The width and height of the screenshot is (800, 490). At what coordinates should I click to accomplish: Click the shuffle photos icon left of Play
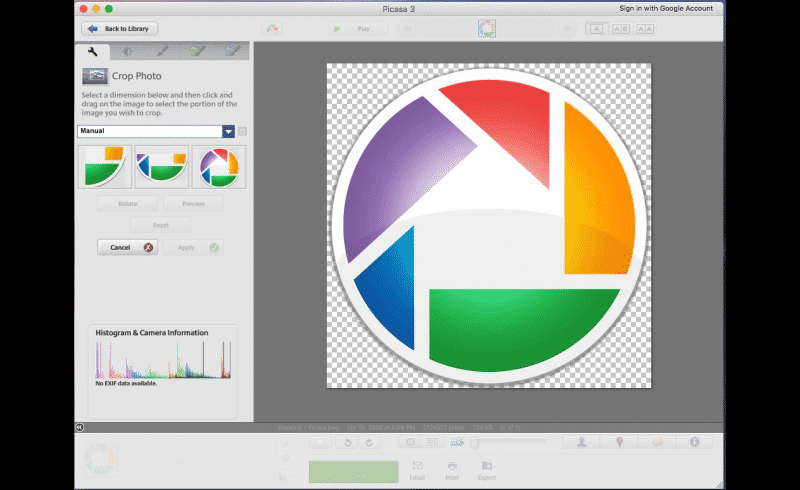click(x=272, y=29)
